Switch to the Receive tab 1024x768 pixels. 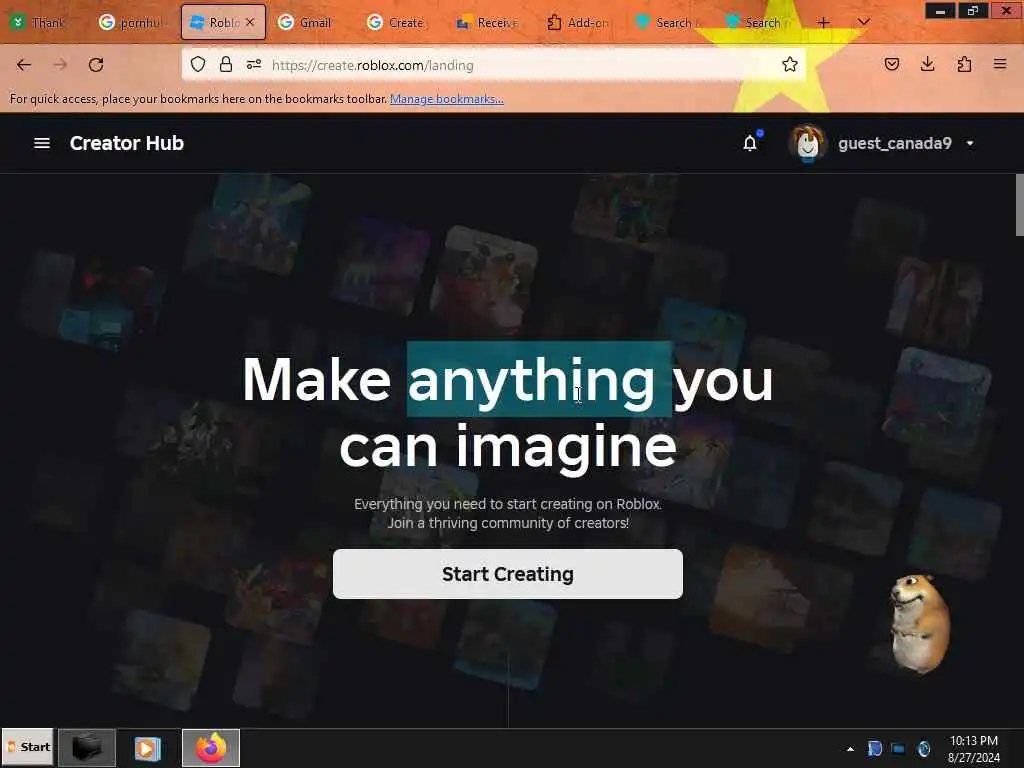click(x=490, y=22)
